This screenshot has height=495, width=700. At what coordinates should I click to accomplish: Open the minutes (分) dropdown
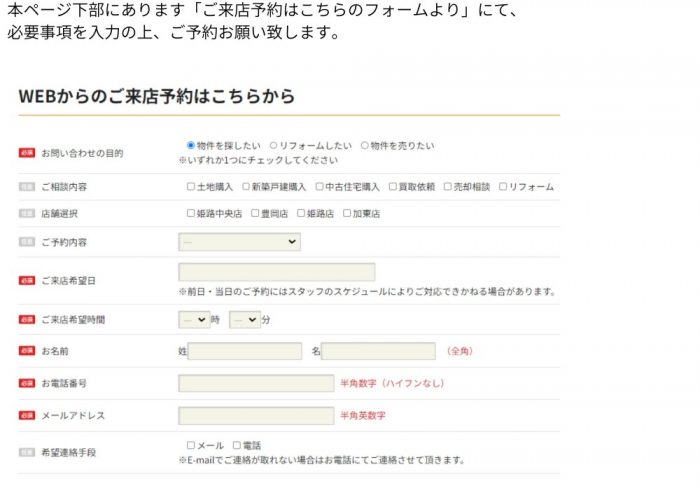pyautogui.click(x=245, y=320)
